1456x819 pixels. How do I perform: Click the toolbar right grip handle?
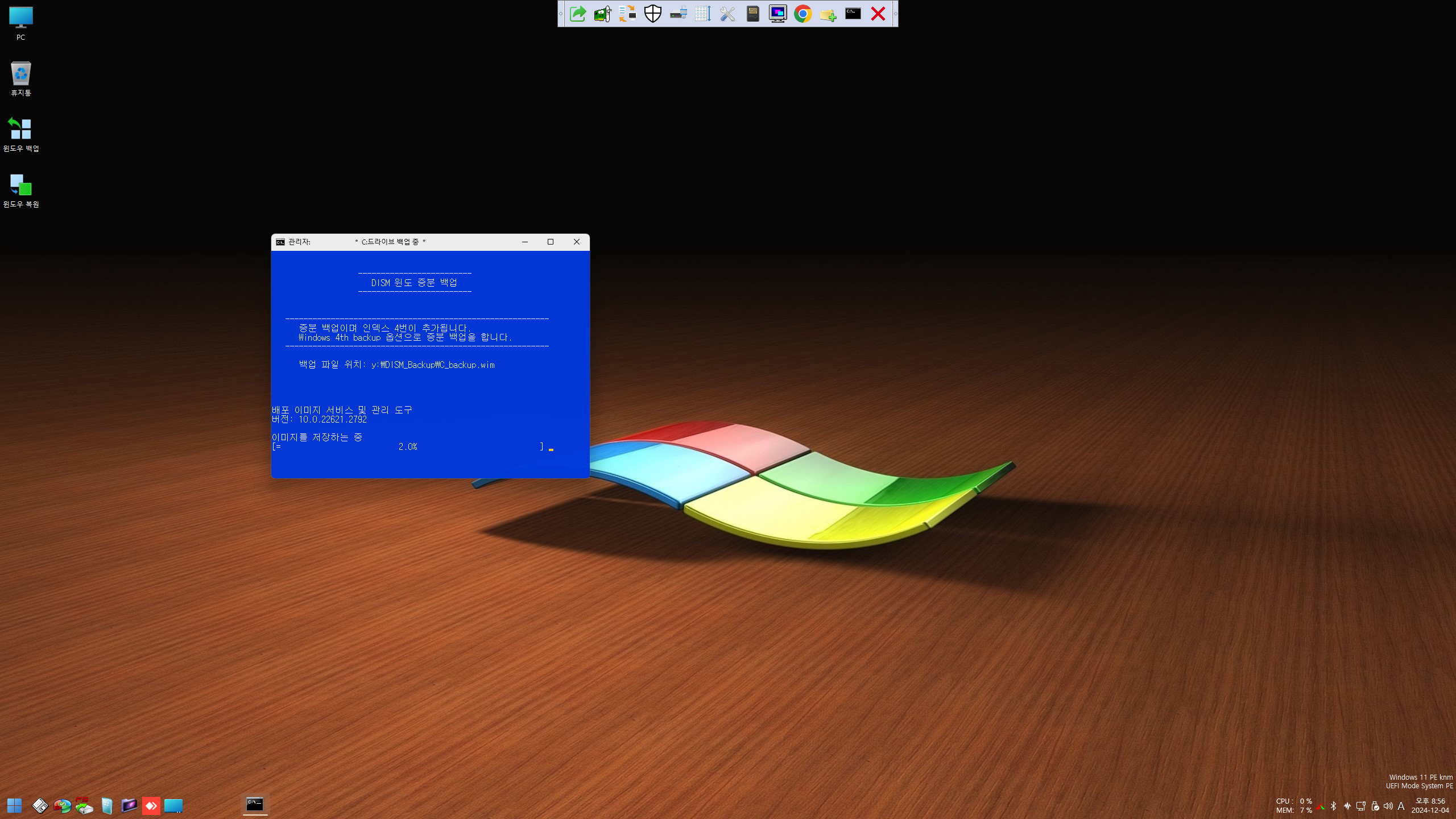click(895, 14)
